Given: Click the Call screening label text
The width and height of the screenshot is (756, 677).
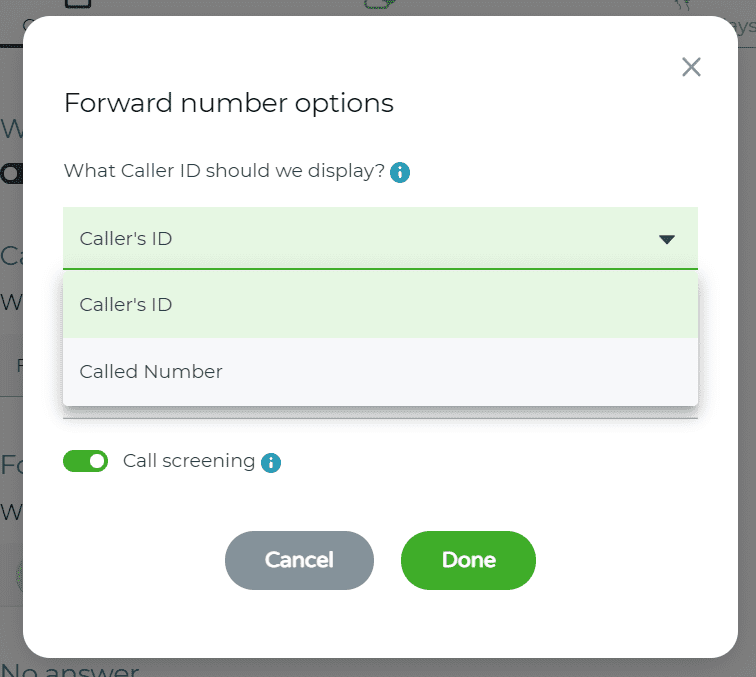Looking at the screenshot, I should click(189, 461).
